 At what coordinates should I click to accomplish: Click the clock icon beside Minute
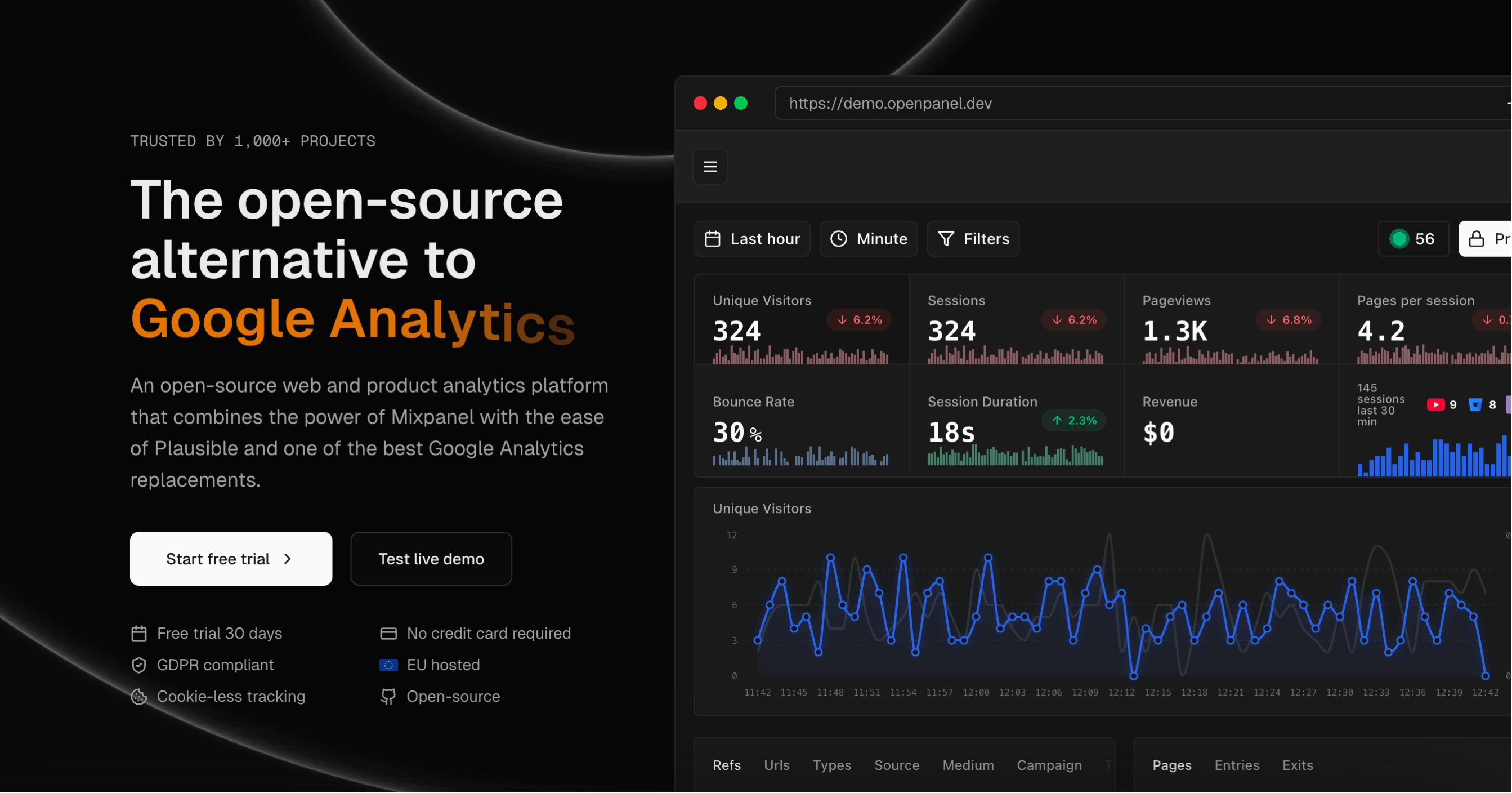[838, 239]
